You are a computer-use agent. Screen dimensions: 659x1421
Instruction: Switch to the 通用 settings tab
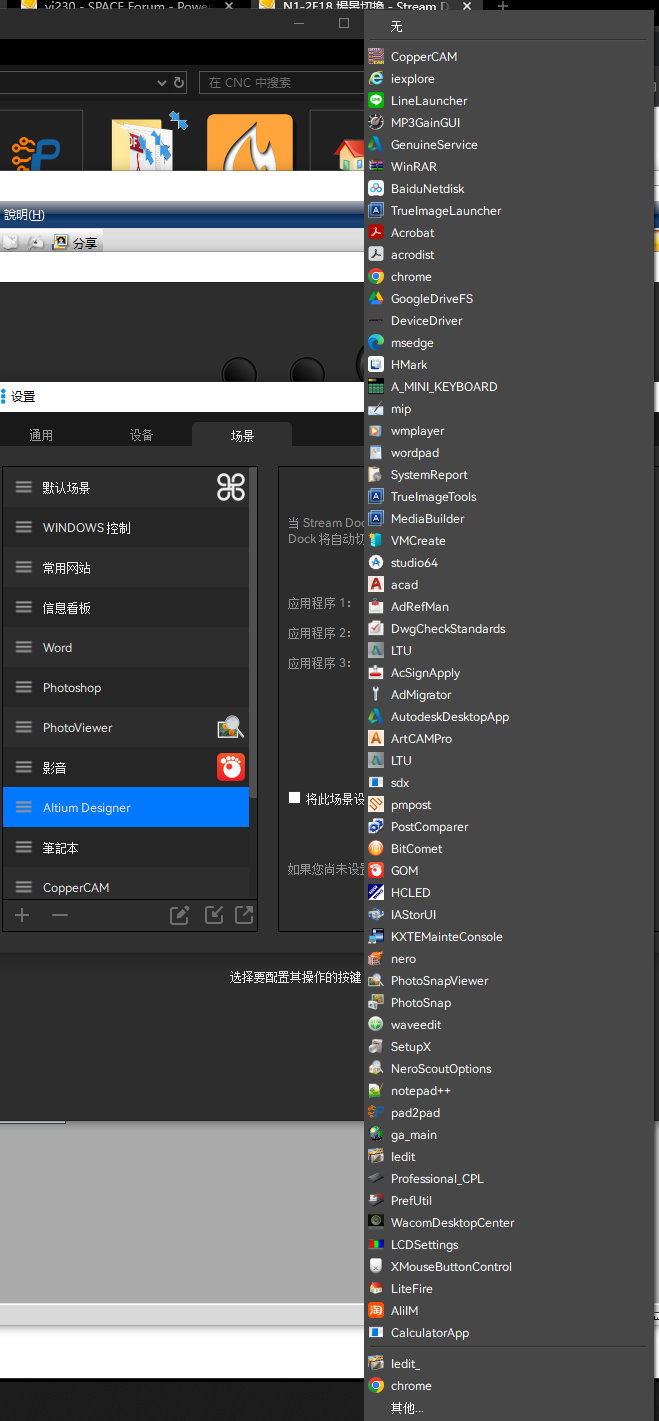tap(41, 435)
